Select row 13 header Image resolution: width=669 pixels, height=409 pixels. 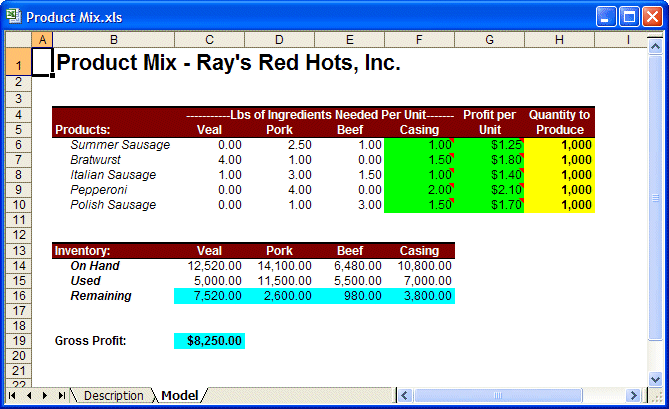pos(18,250)
